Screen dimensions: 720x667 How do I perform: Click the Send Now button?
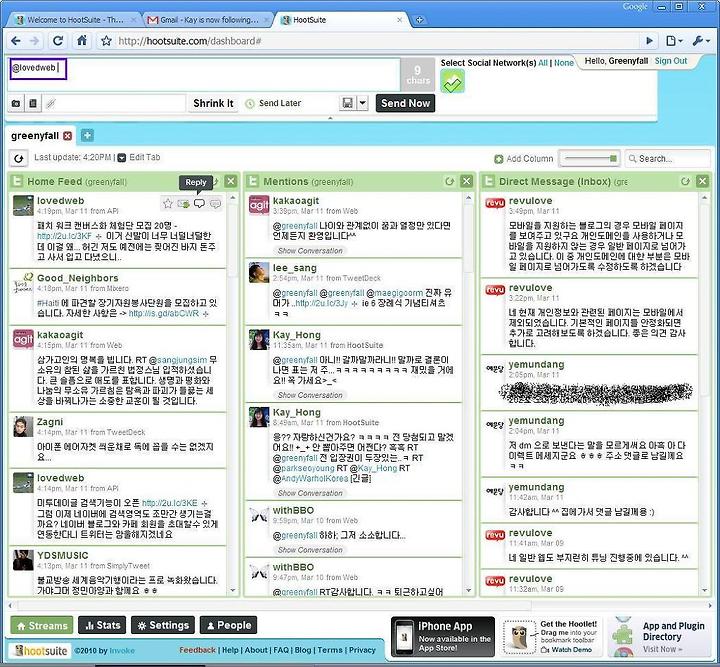(405, 103)
